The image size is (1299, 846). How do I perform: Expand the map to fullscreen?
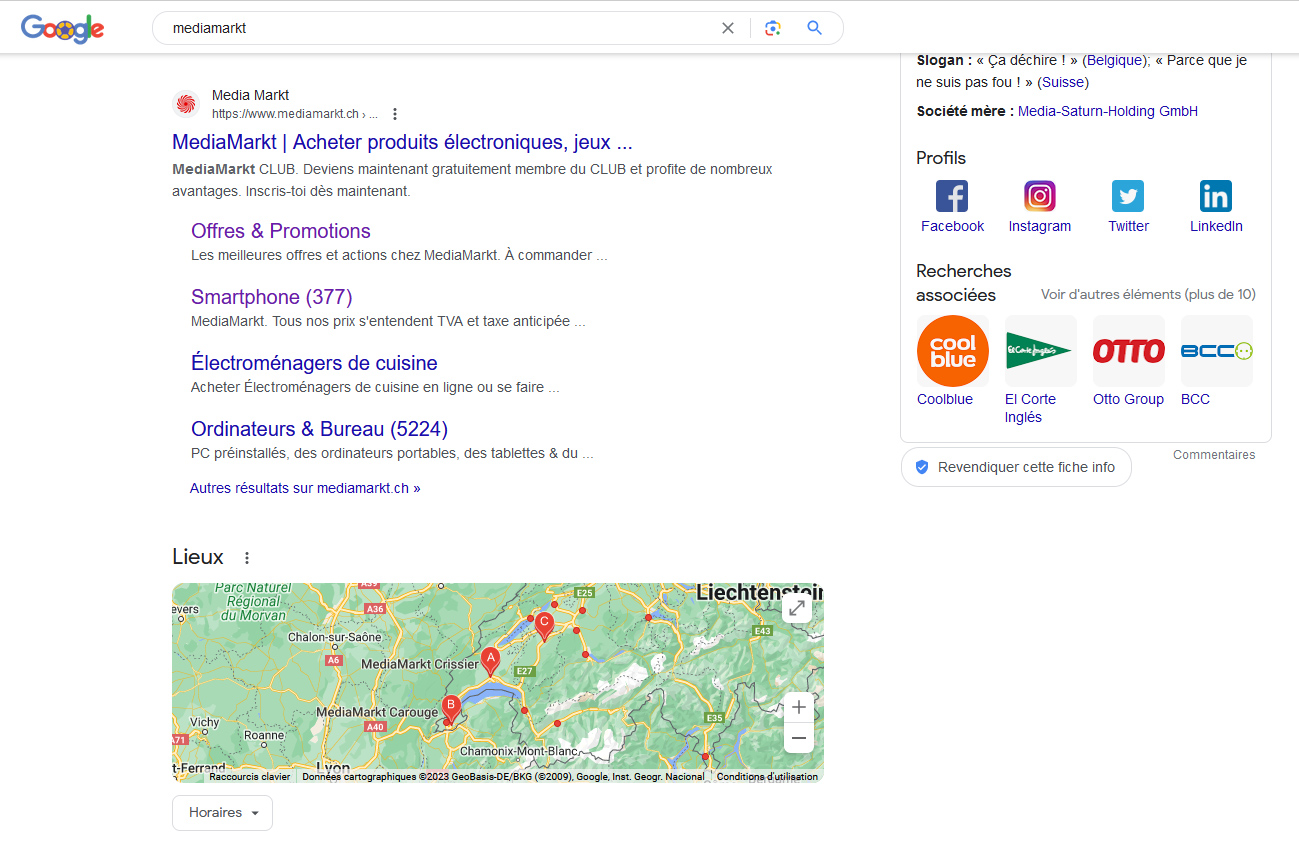[x=797, y=608]
